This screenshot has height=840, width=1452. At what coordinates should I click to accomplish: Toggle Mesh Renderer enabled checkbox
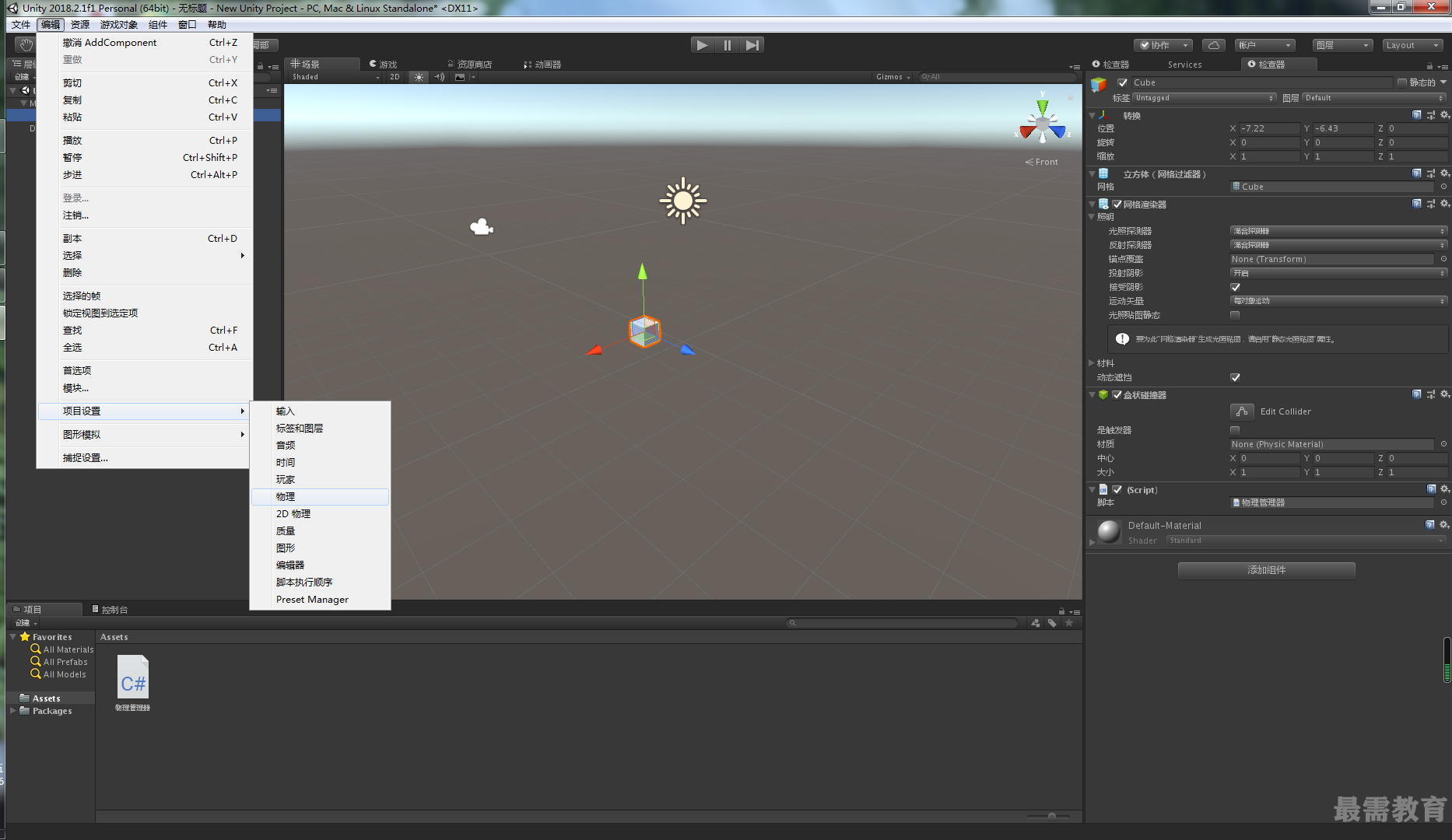1117,205
